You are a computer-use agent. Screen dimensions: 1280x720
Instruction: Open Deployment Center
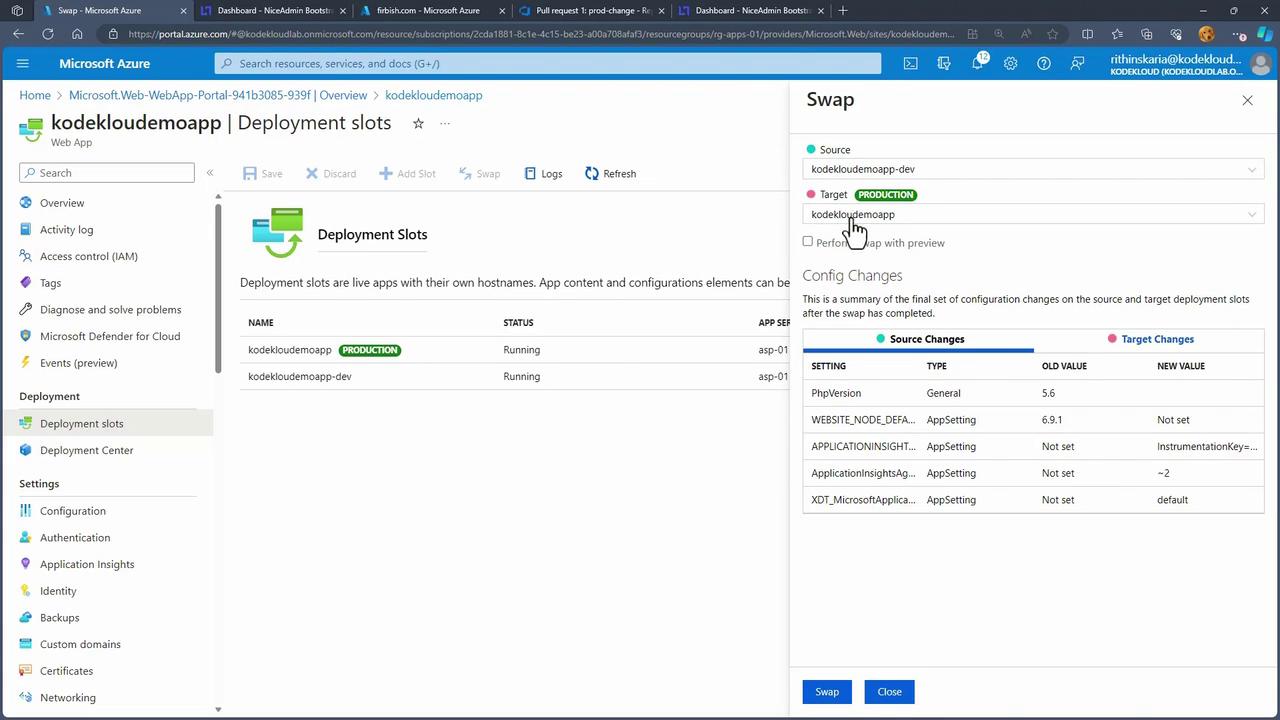86,450
